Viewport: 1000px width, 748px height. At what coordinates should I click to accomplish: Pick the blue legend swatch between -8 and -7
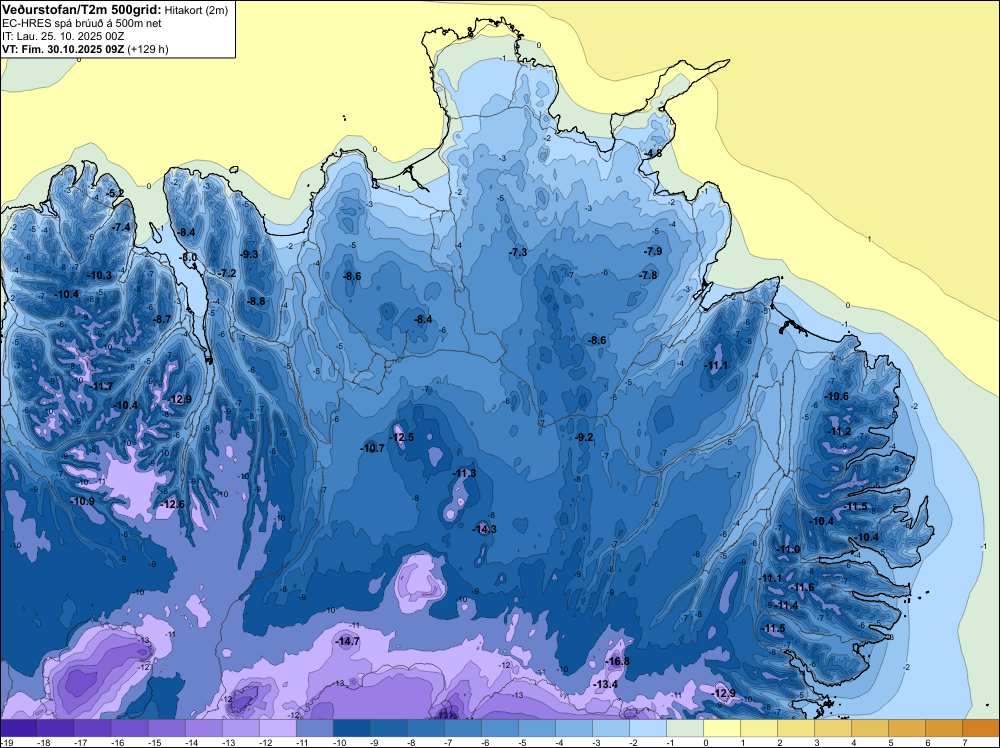[x=426, y=728]
